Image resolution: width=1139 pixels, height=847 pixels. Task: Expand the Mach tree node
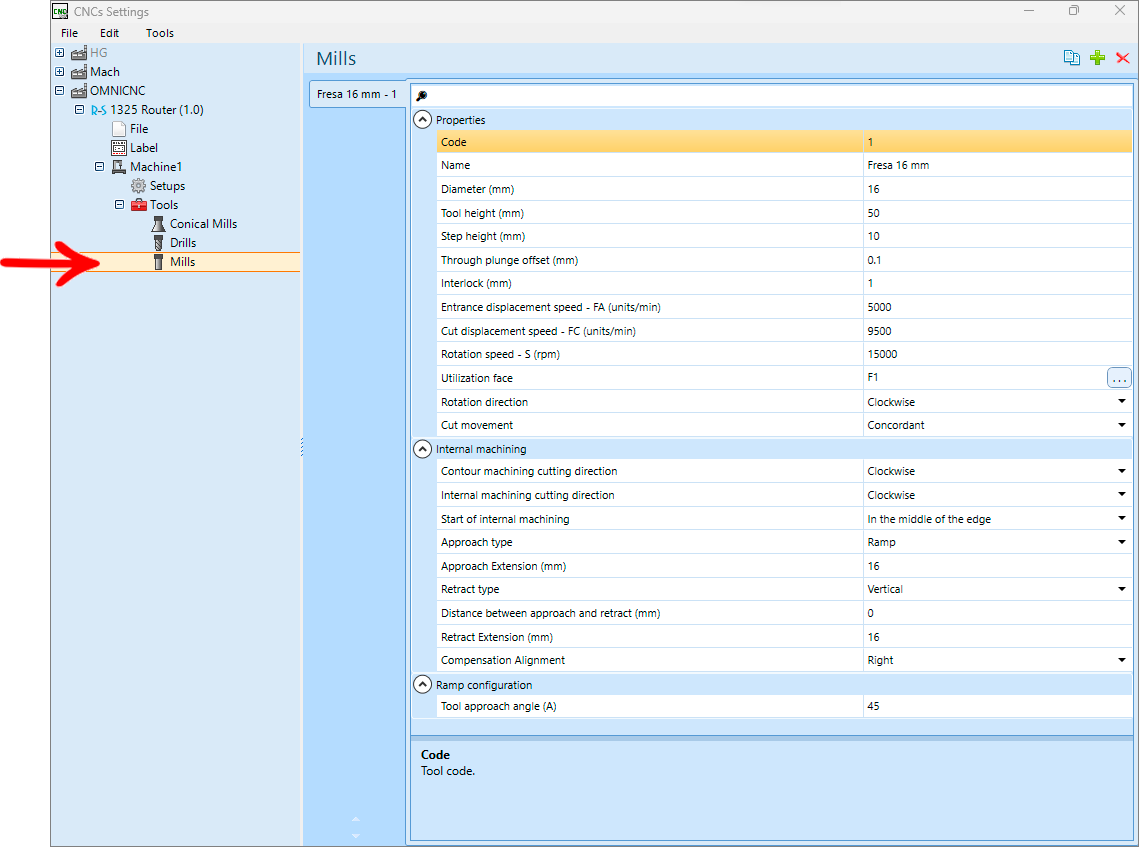60,72
